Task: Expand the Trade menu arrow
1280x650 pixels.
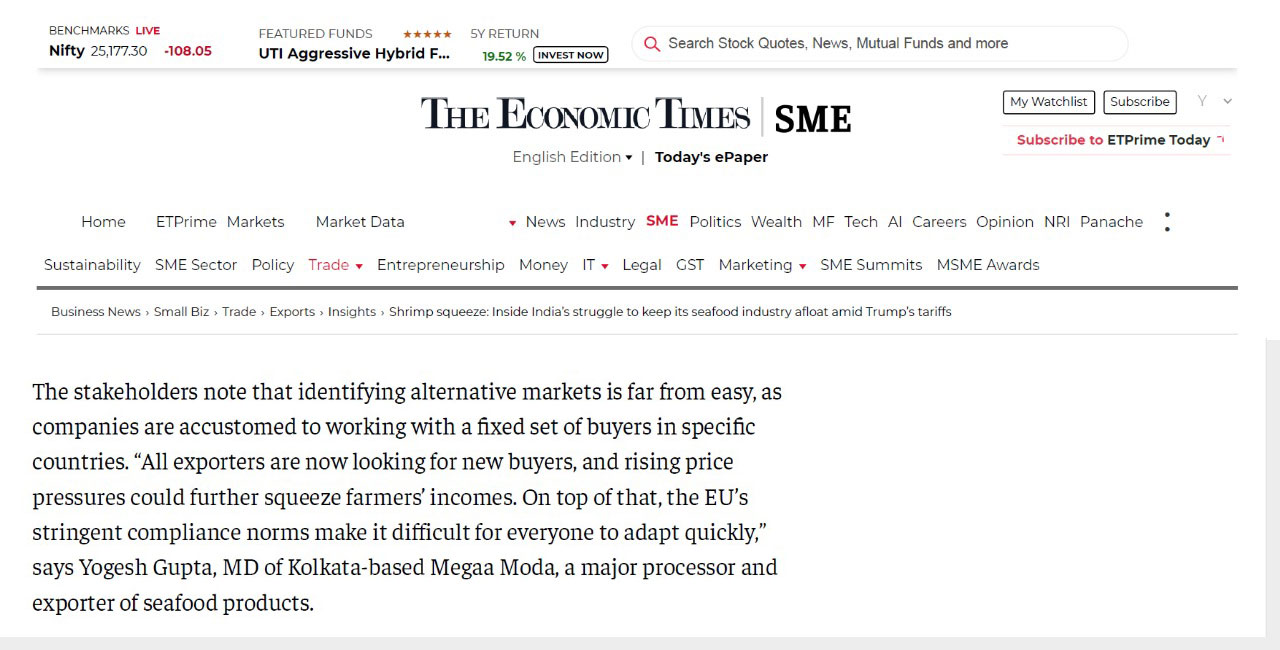Action: (359, 266)
